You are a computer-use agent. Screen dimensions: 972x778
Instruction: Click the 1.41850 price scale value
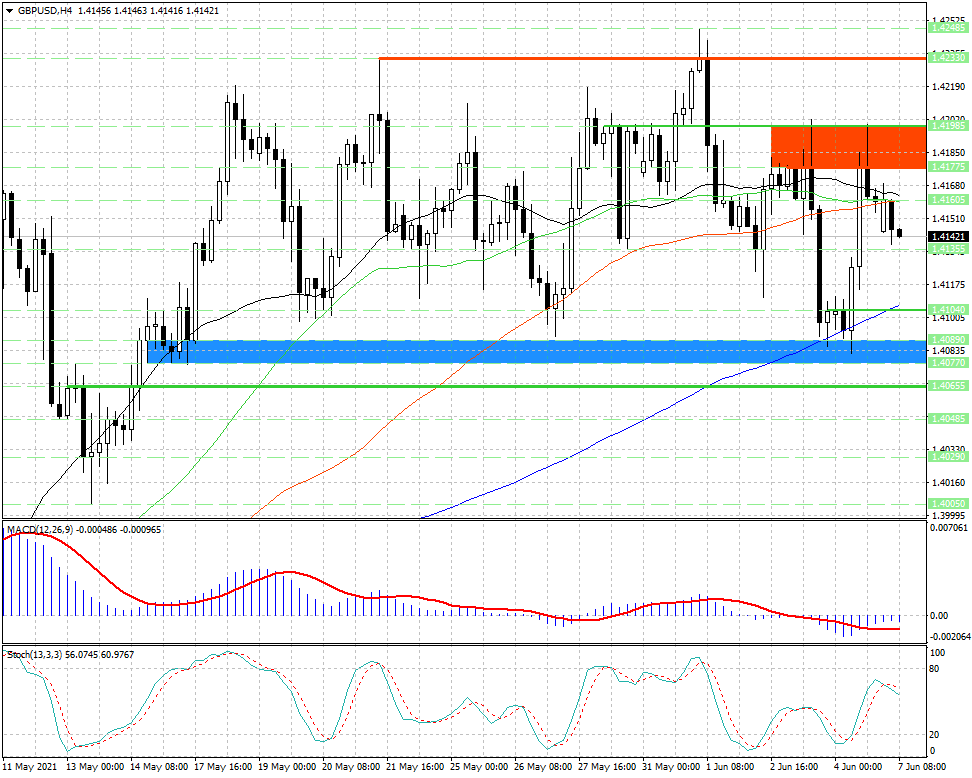(948, 153)
